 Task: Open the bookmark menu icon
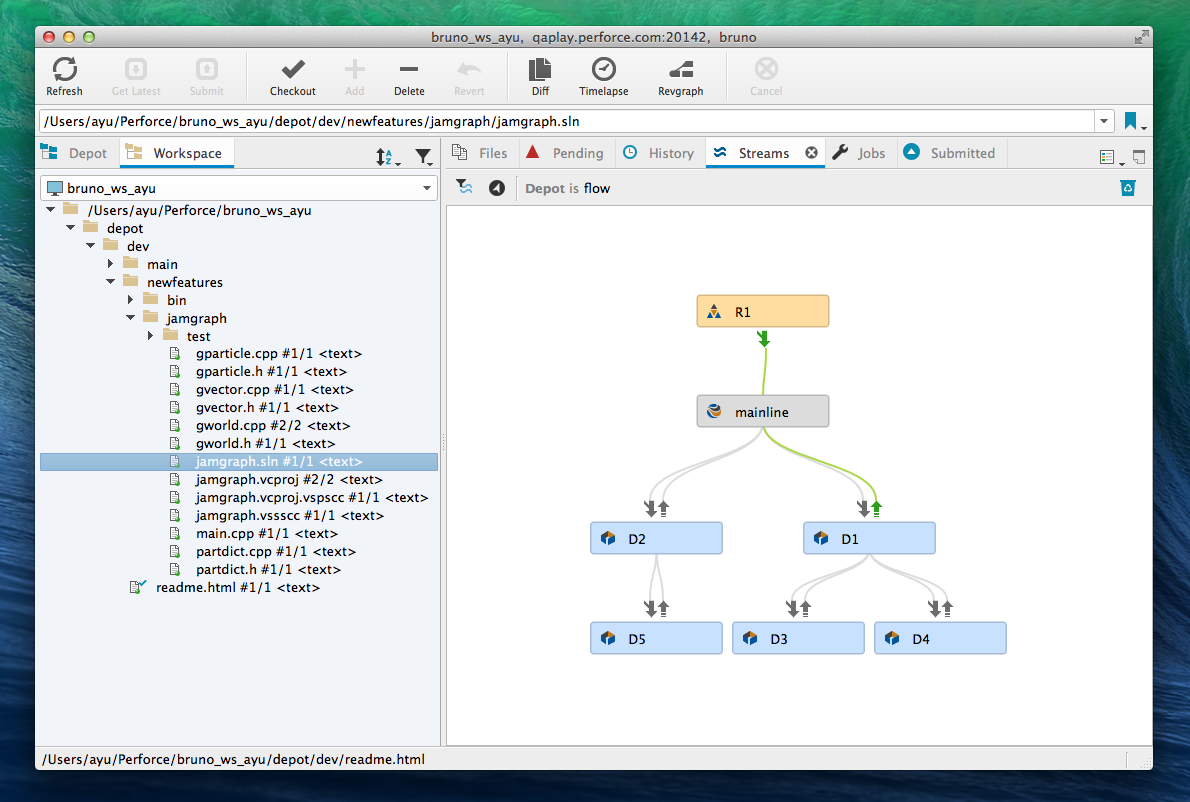(1134, 121)
